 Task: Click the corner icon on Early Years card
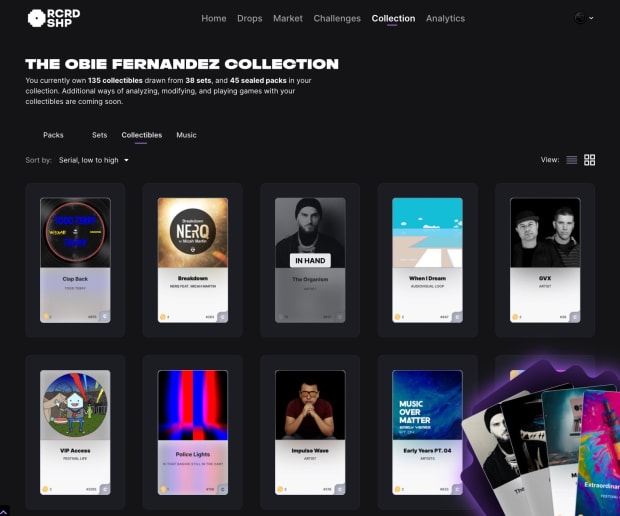(457, 489)
